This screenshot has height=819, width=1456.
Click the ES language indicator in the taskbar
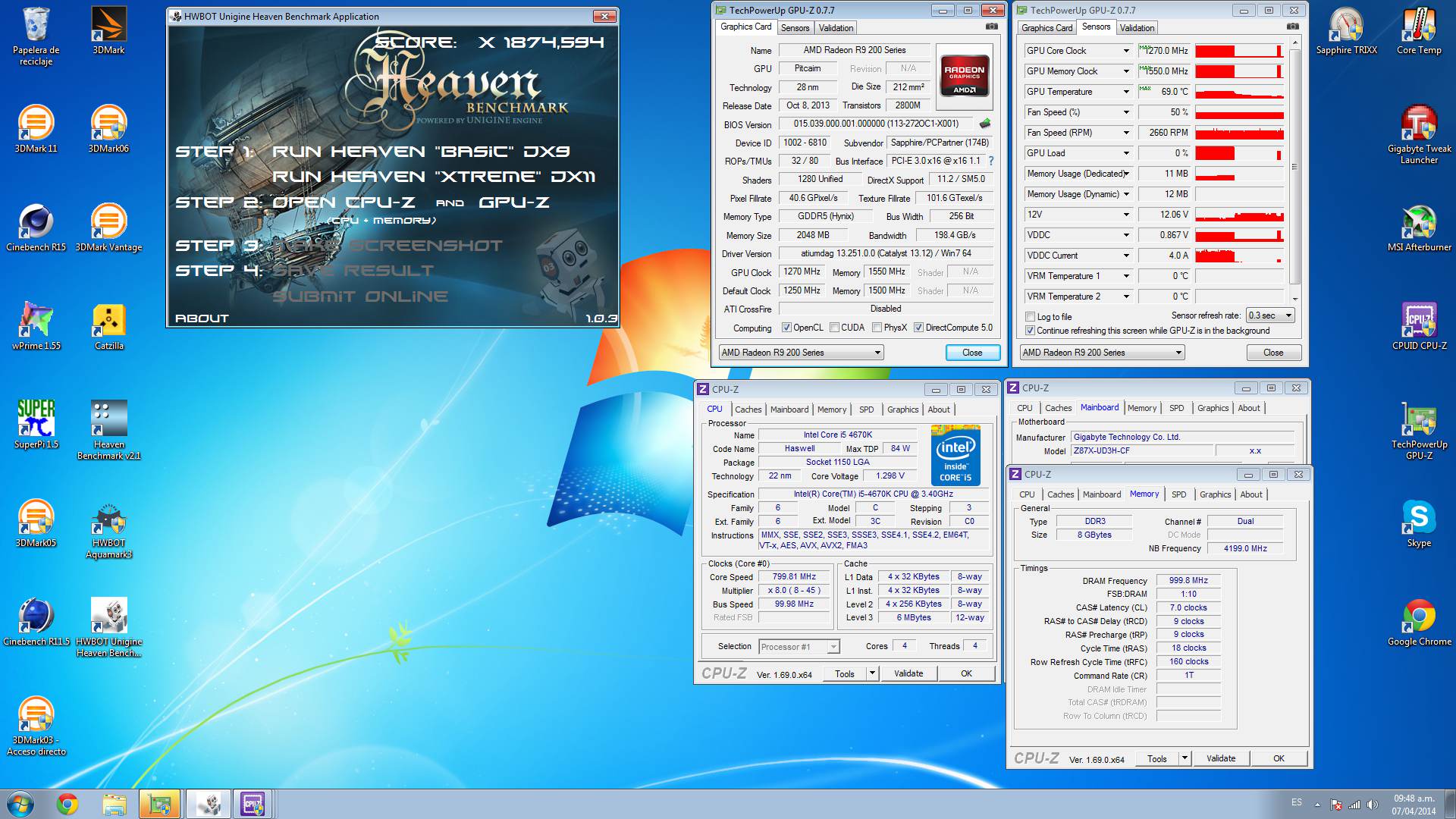[1296, 802]
